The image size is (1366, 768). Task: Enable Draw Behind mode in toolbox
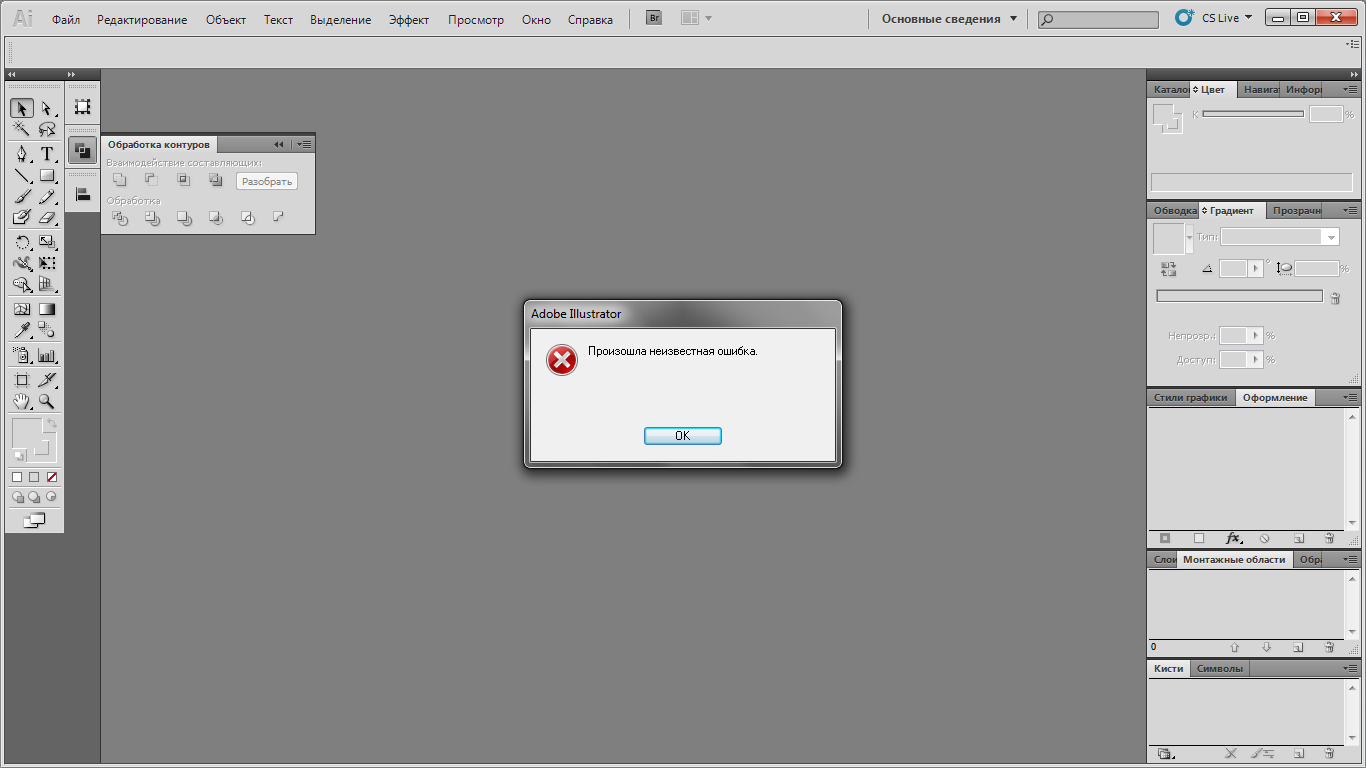(34, 497)
